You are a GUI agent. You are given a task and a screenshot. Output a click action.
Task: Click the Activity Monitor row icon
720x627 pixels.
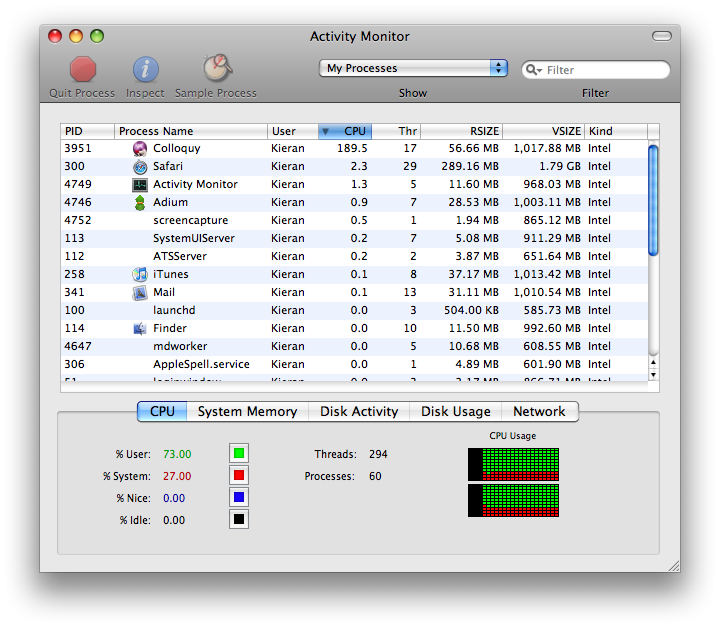point(140,185)
